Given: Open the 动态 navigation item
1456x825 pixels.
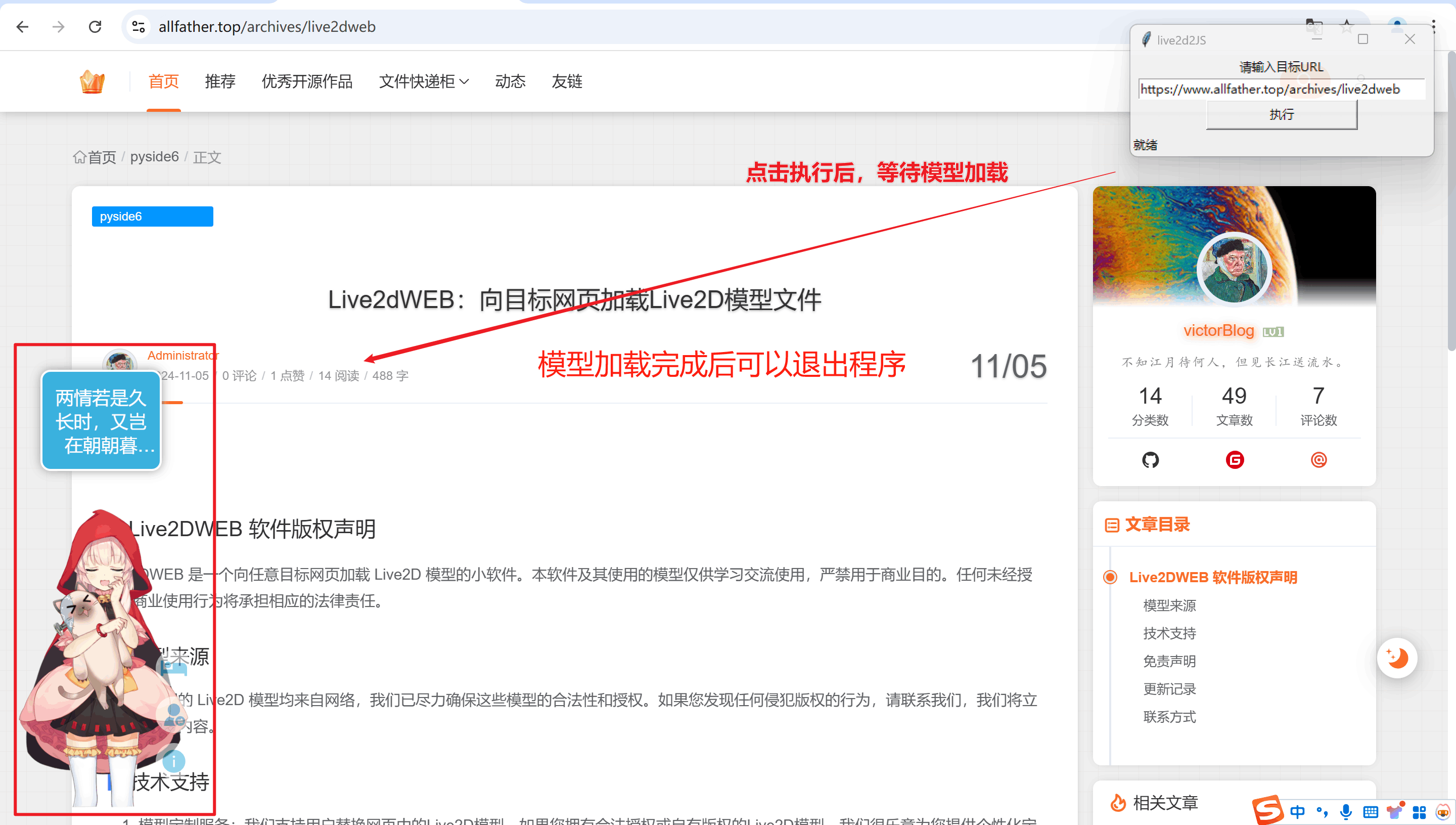Looking at the screenshot, I should [510, 81].
